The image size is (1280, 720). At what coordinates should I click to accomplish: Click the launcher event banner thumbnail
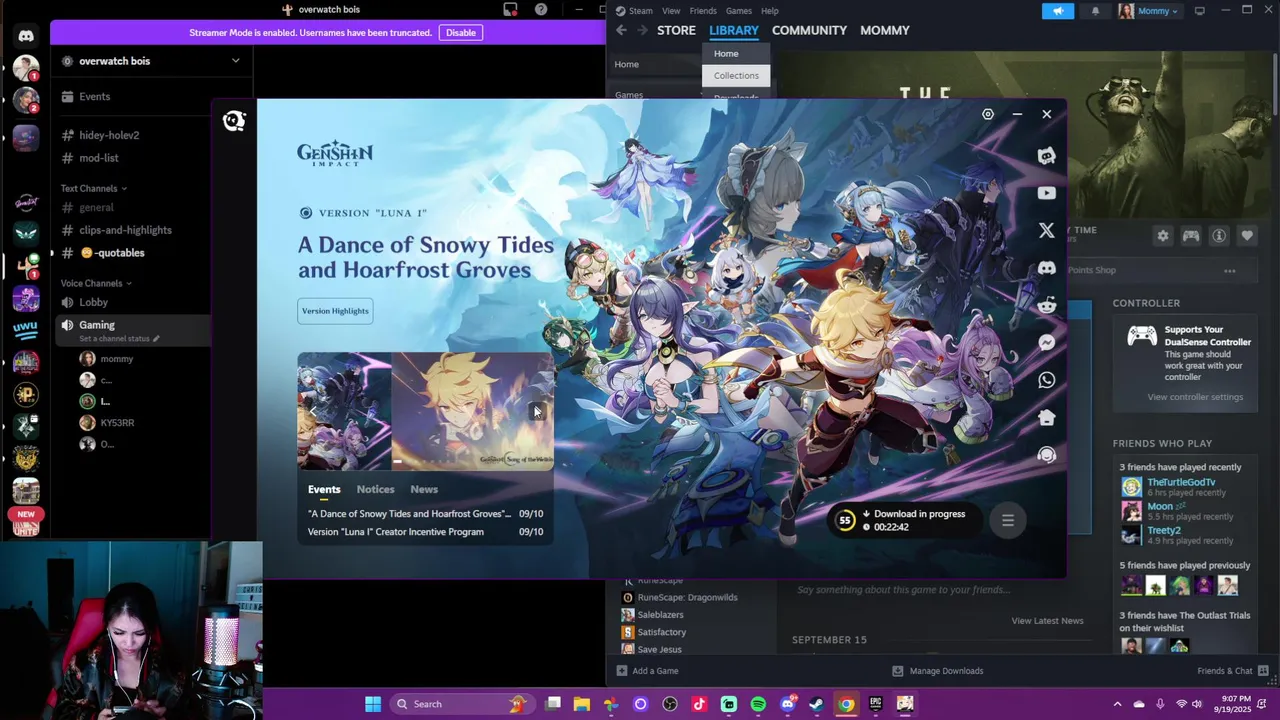point(425,411)
